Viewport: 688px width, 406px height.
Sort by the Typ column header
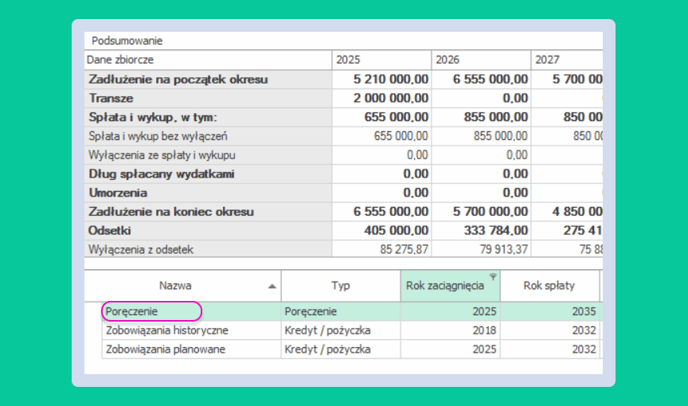tap(340, 286)
